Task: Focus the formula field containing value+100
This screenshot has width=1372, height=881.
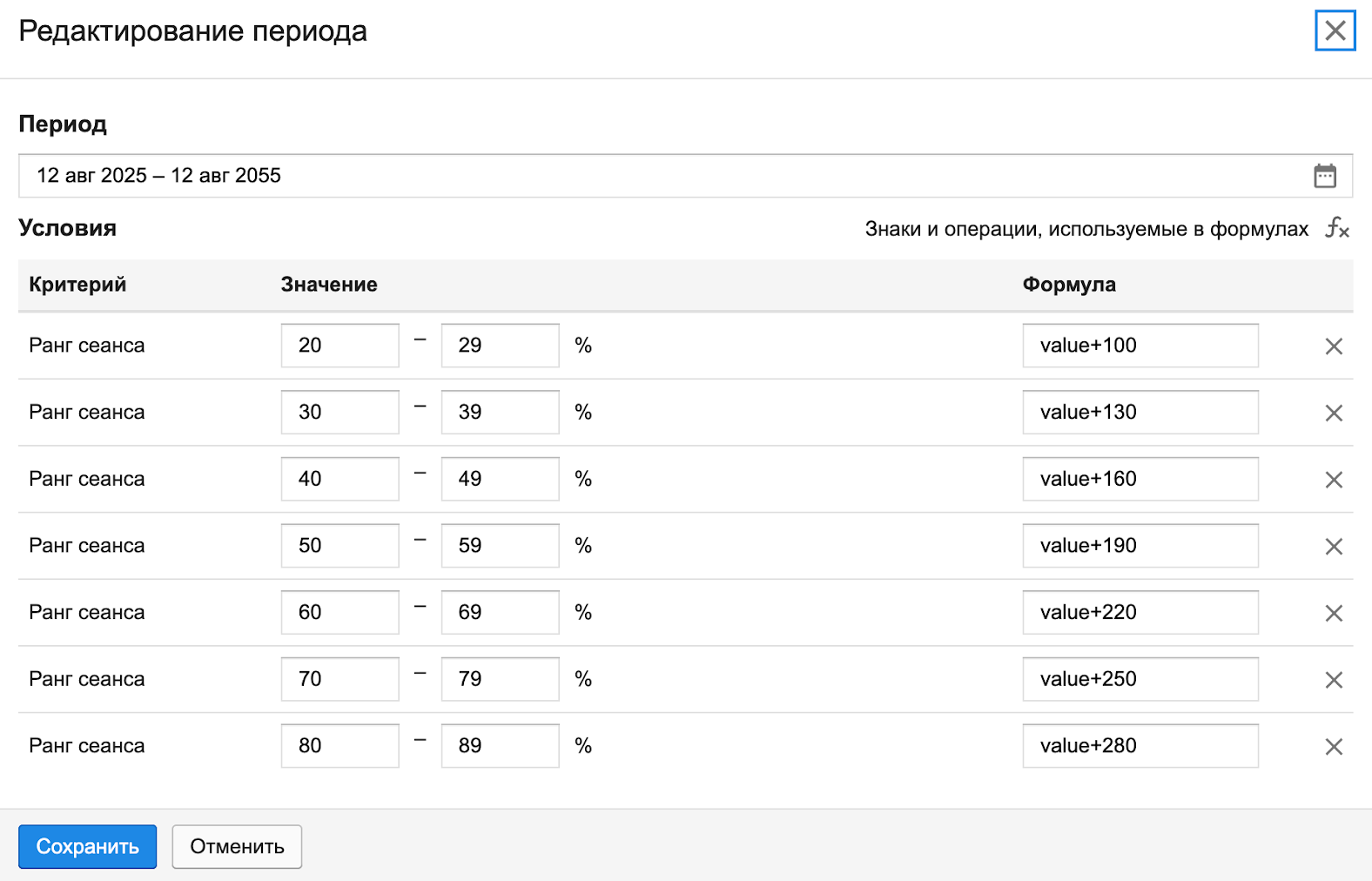Action: coord(1140,346)
